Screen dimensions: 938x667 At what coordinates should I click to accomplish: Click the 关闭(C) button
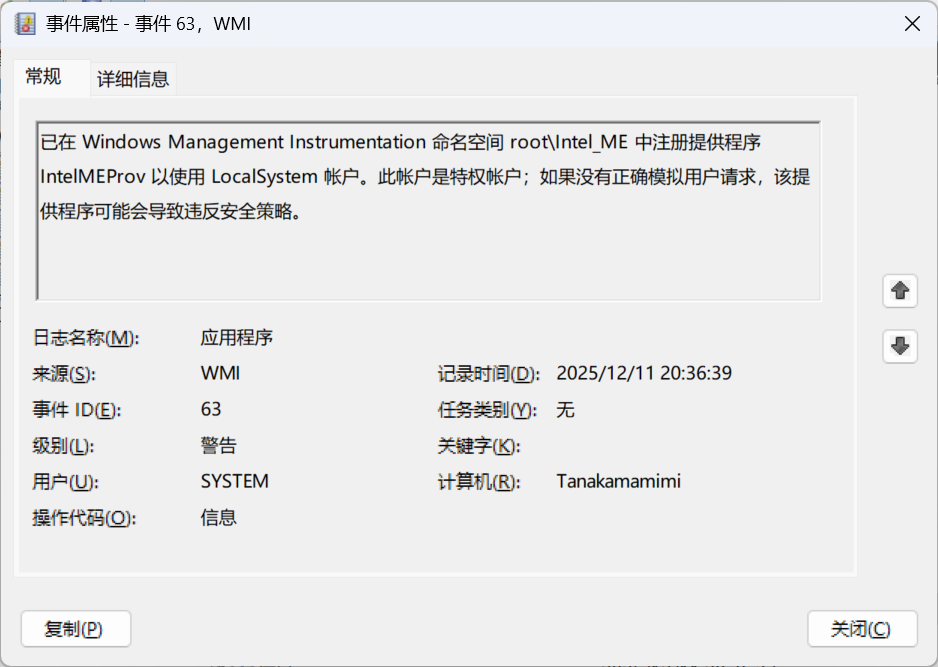[862, 629]
